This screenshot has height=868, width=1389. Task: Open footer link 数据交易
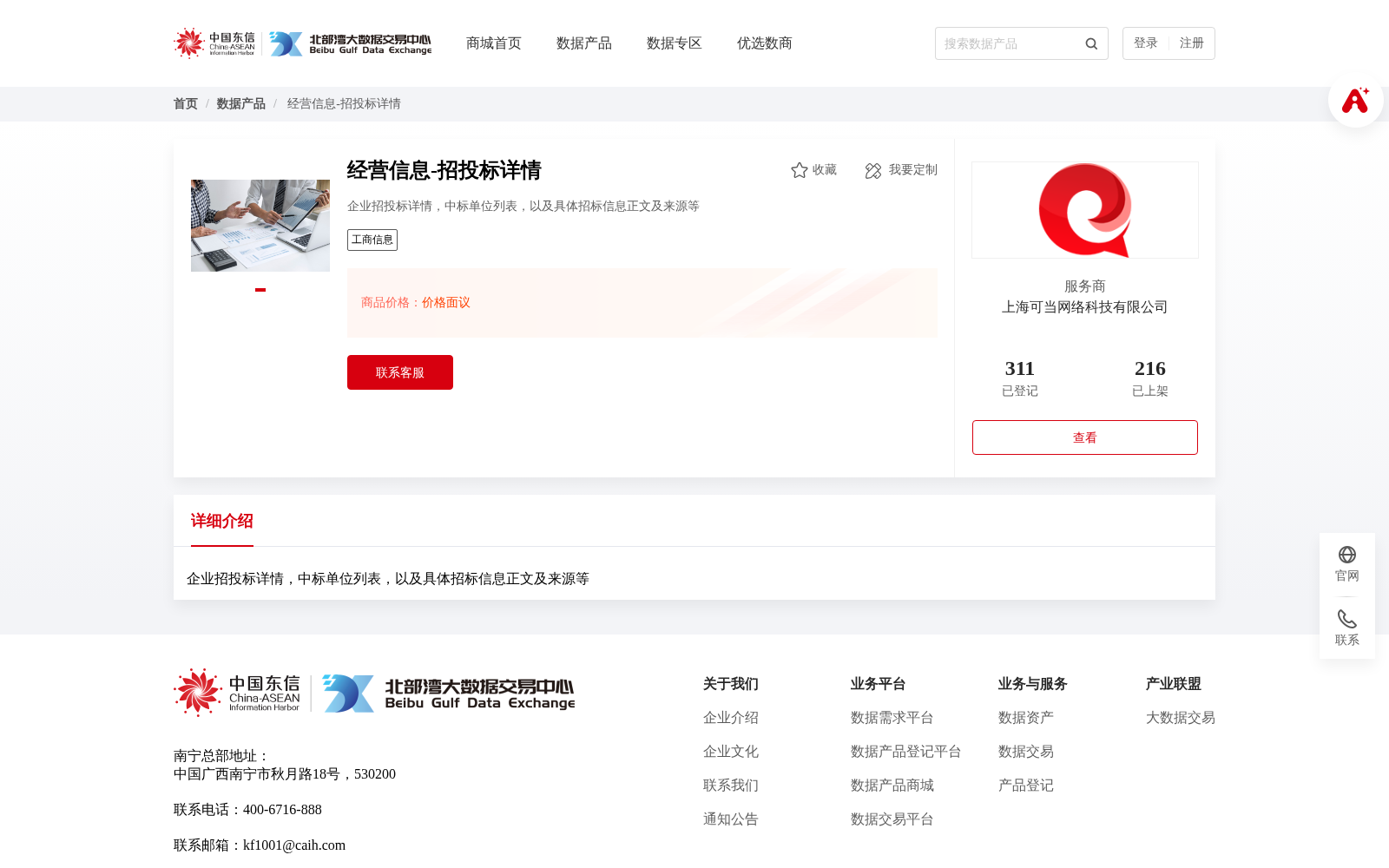click(x=1026, y=752)
